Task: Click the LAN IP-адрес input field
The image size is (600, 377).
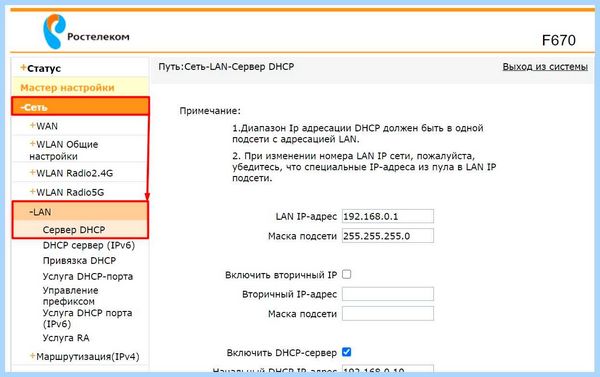Action: [x=388, y=216]
